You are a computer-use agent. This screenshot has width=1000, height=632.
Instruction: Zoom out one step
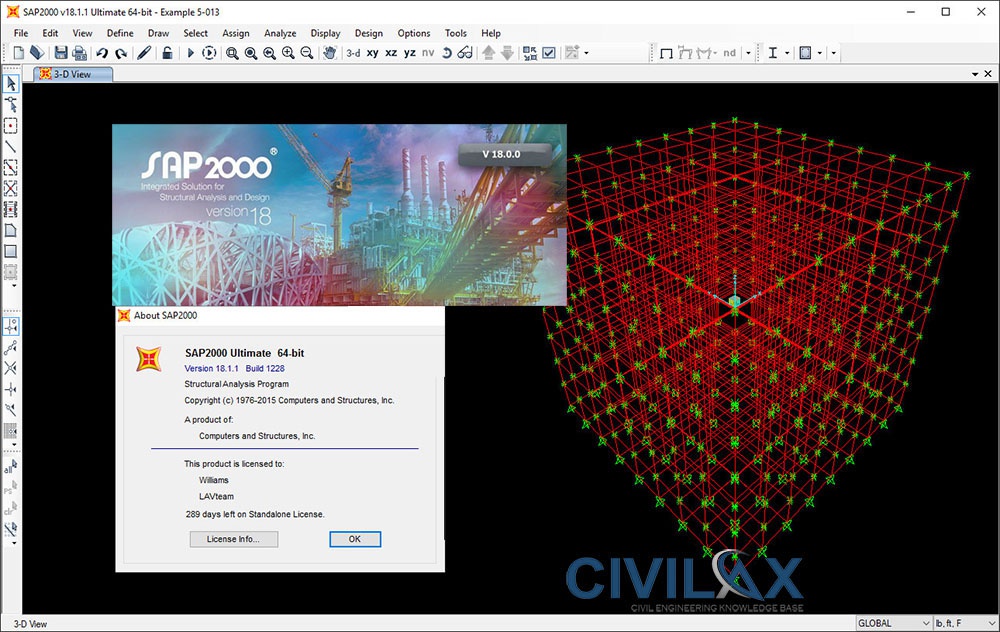click(307, 53)
